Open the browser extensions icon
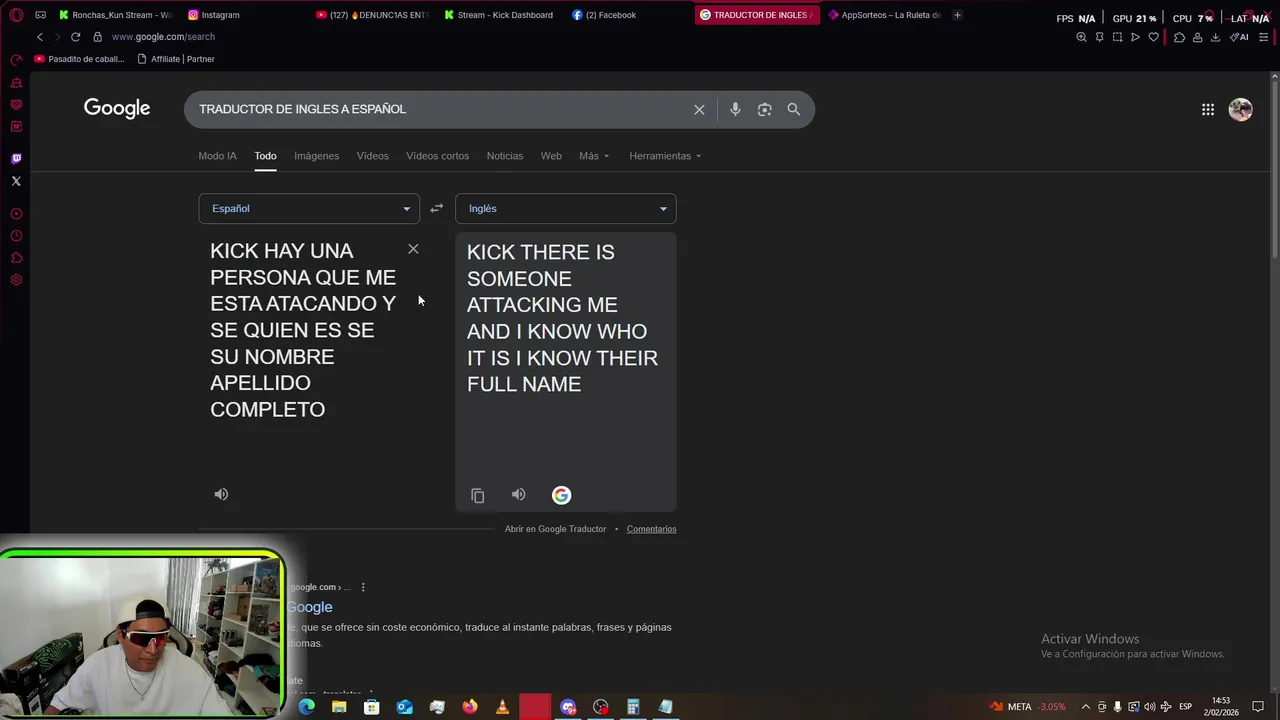1280x720 pixels. point(1179,37)
